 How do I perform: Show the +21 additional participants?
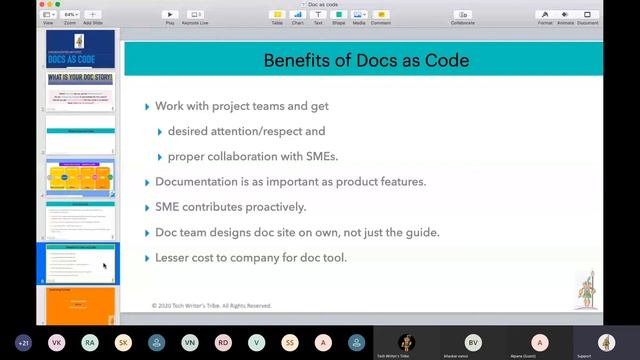coord(23,343)
